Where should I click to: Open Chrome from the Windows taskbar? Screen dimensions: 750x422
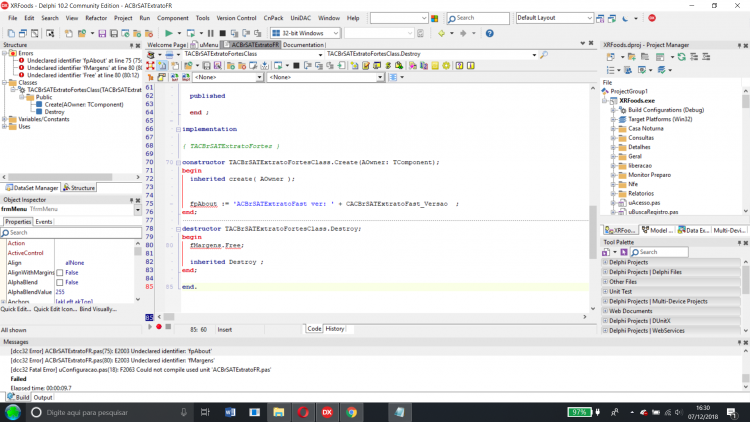[x=352, y=412]
